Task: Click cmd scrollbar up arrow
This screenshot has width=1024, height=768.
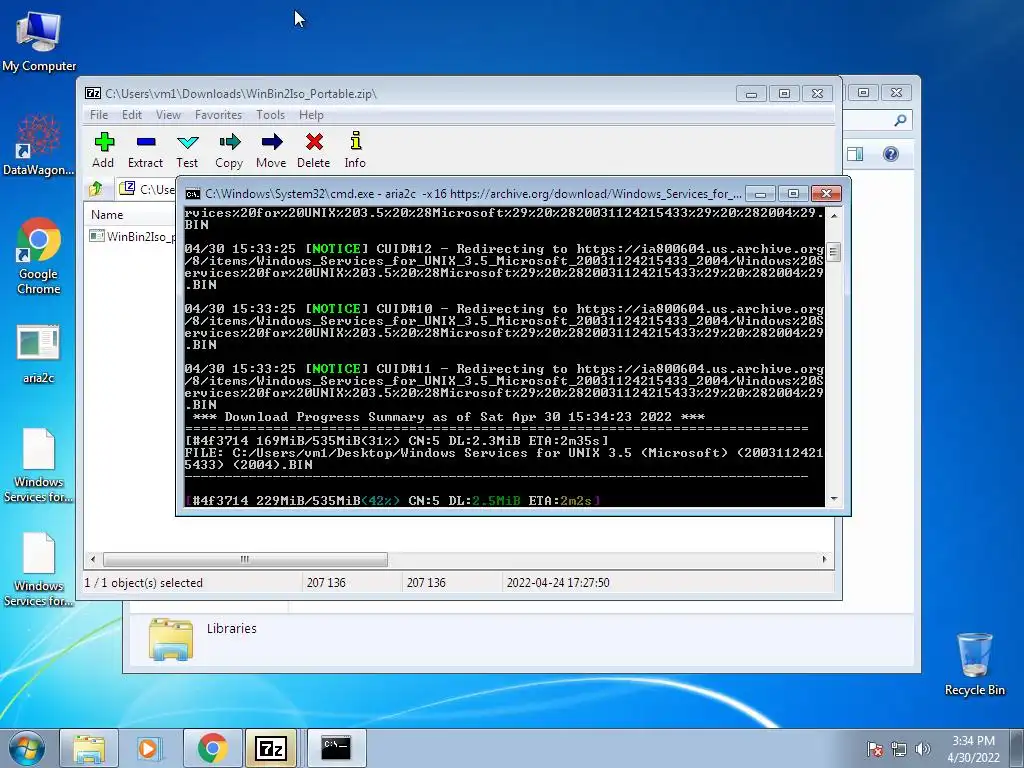Action: point(834,216)
